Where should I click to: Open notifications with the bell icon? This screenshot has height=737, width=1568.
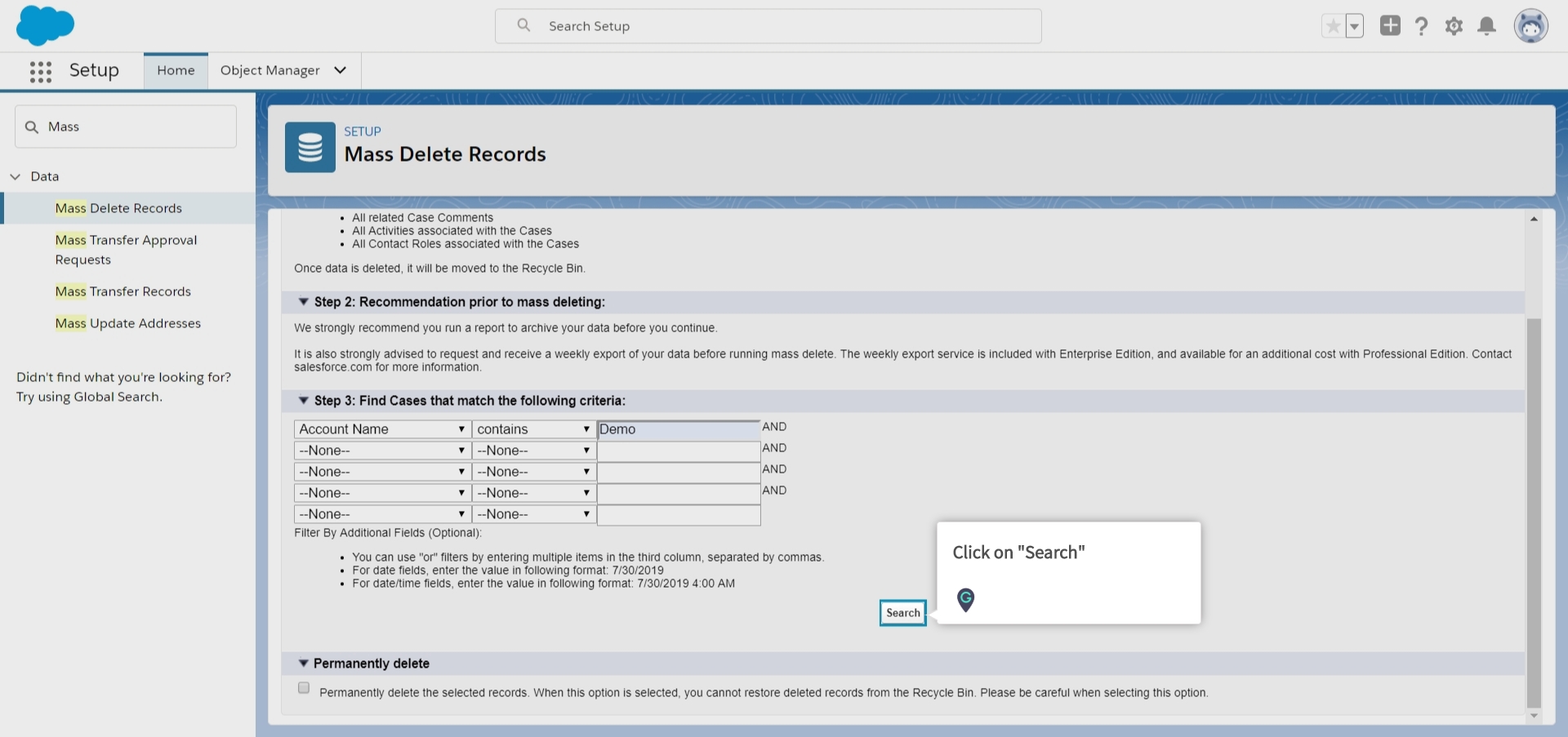(x=1486, y=25)
